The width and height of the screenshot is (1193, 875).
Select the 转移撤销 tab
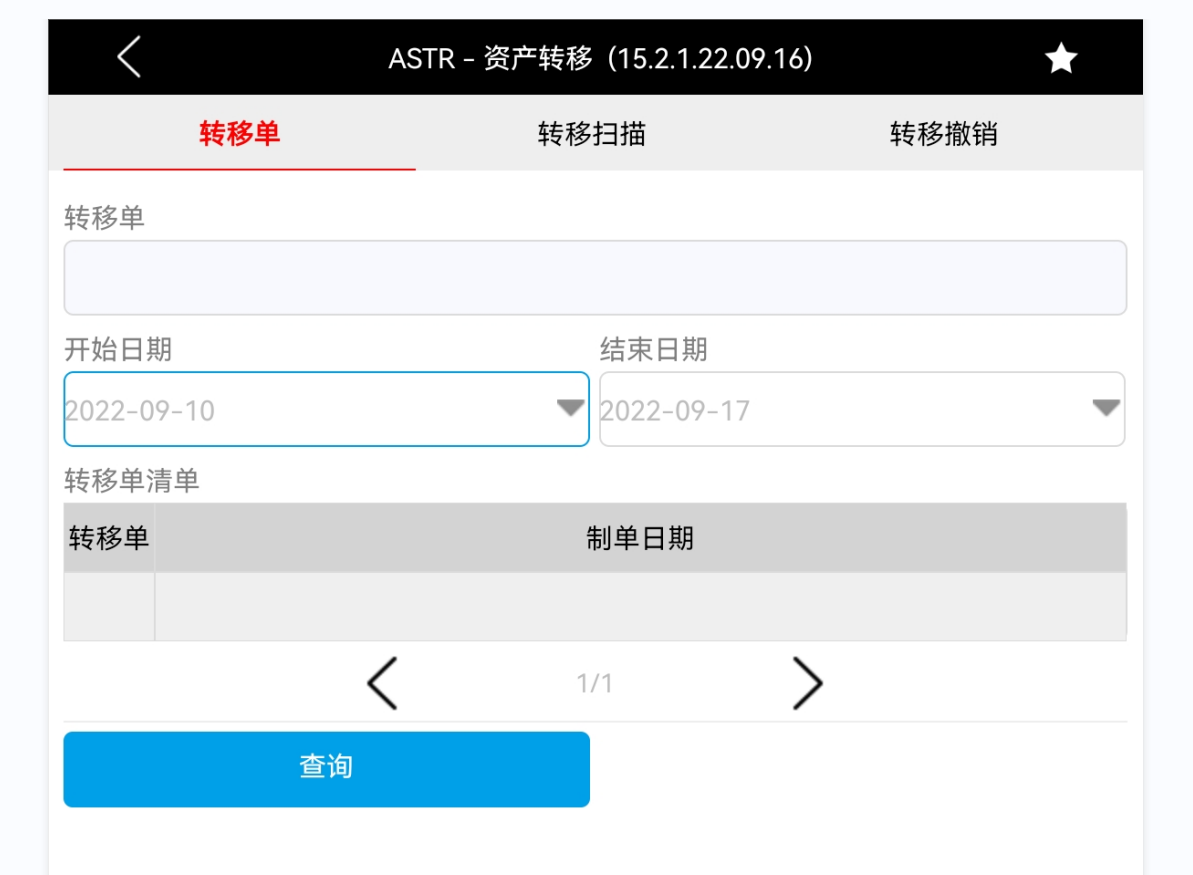(x=943, y=134)
